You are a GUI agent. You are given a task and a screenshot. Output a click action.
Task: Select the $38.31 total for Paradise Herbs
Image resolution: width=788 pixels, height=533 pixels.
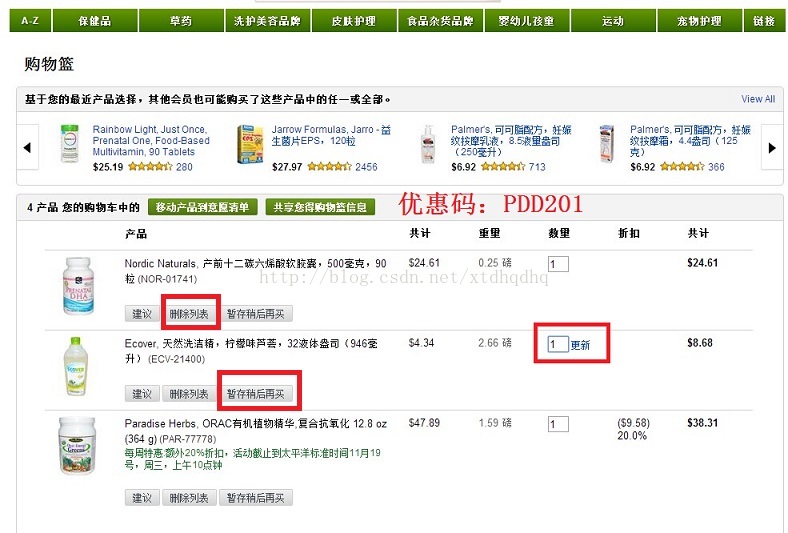pos(703,422)
